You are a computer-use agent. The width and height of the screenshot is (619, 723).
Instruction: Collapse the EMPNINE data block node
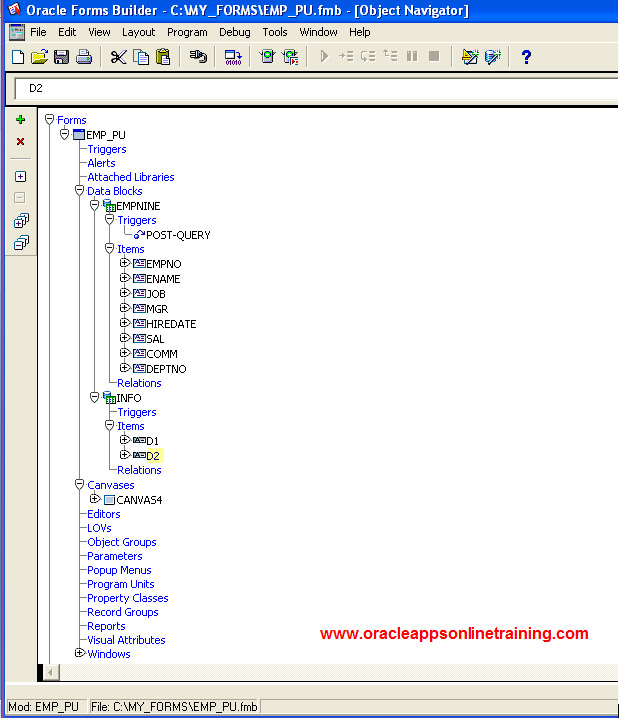[x=95, y=205]
